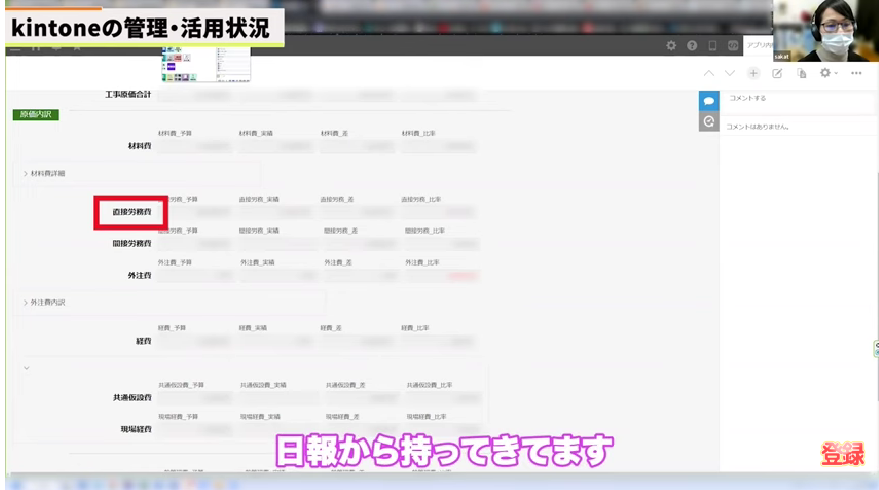Click the bold 経費 row label

144,341
